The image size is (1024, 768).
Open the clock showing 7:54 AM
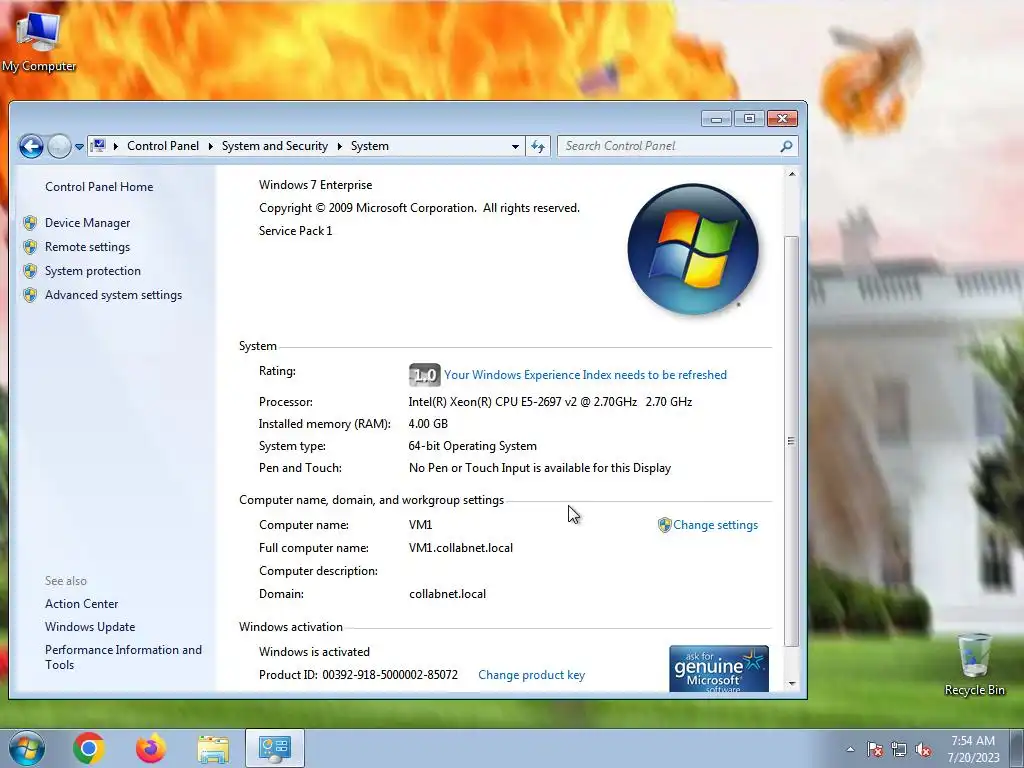(x=973, y=749)
